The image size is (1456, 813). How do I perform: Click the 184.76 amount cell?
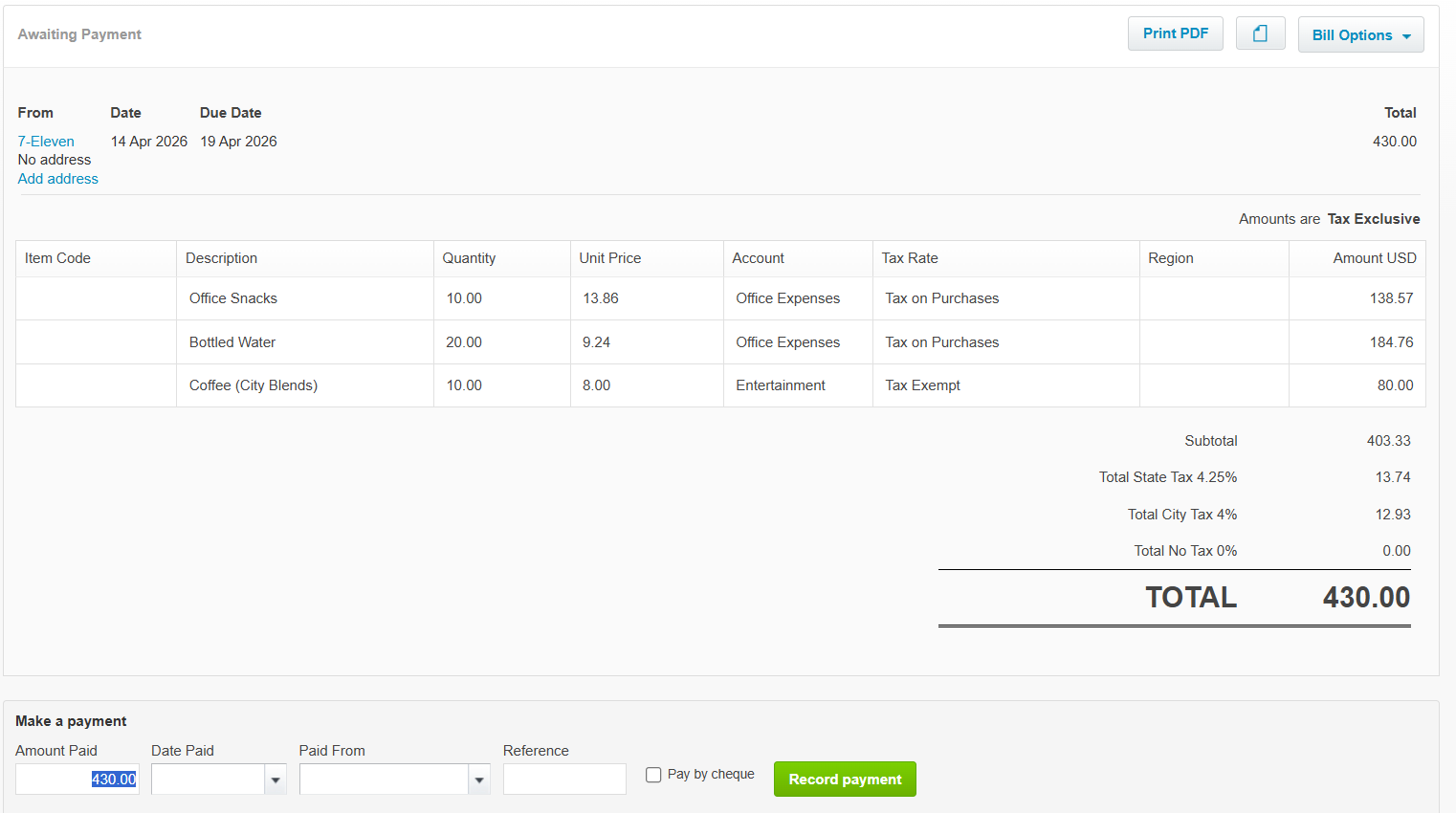[1357, 342]
